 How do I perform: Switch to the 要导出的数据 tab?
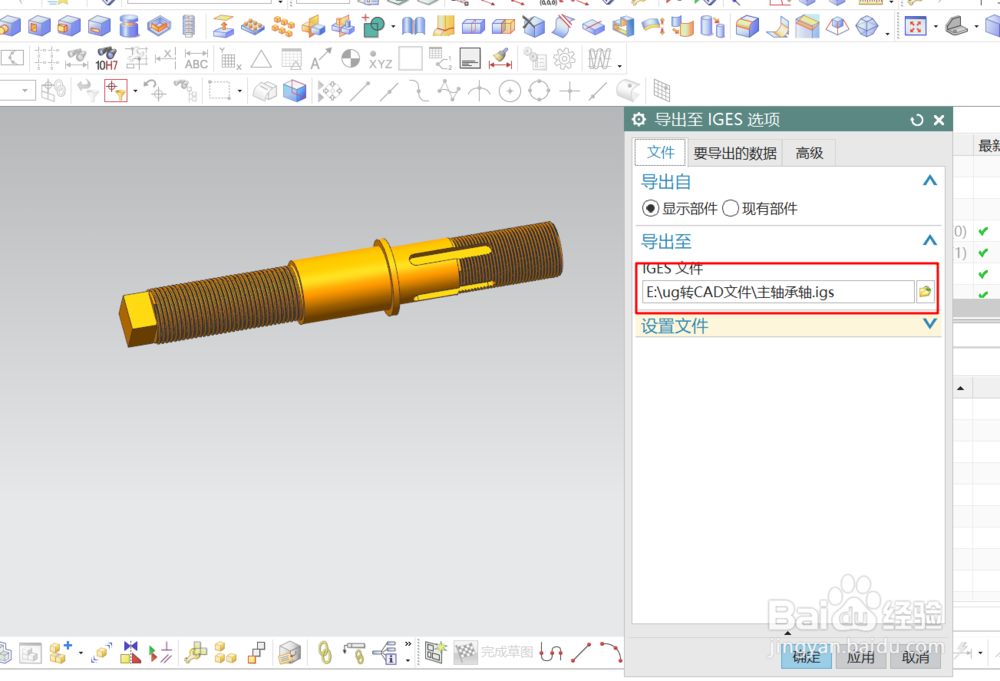(735, 153)
